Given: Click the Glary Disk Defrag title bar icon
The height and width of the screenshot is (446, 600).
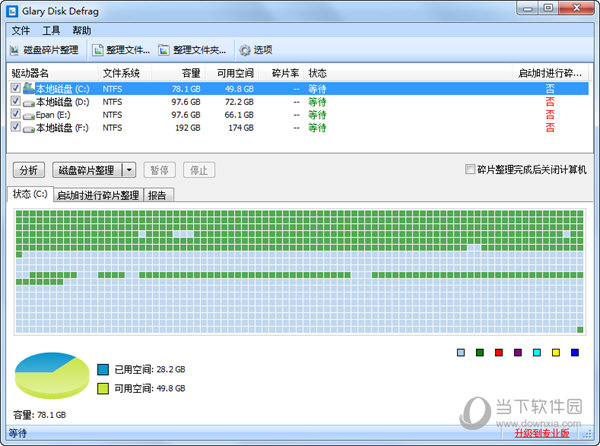Looking at the screenshot, I should (12, 11).
